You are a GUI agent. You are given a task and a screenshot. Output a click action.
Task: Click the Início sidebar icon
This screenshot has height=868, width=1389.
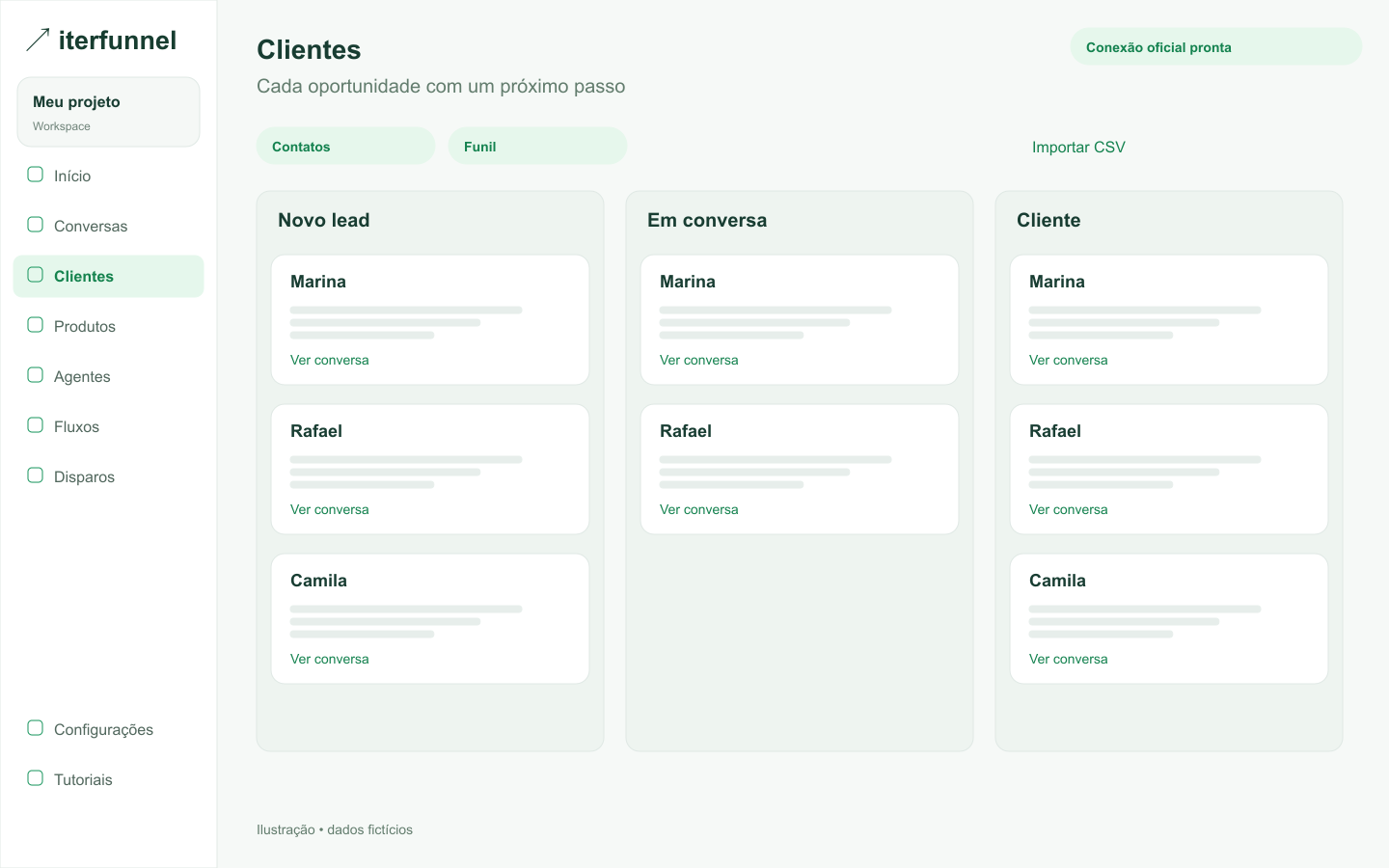coord(36,175)
